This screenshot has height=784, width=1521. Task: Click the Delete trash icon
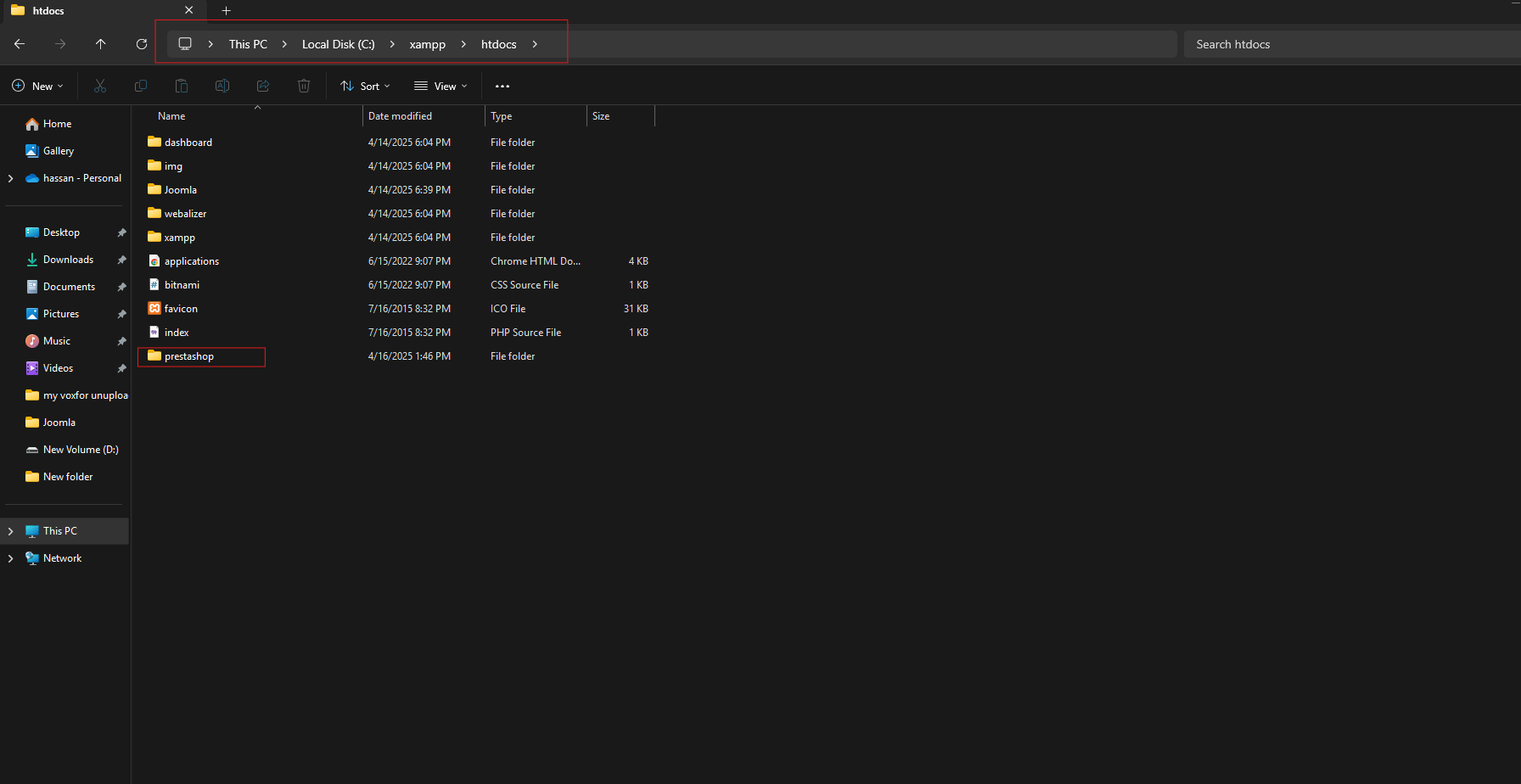(x=304, y=86)
